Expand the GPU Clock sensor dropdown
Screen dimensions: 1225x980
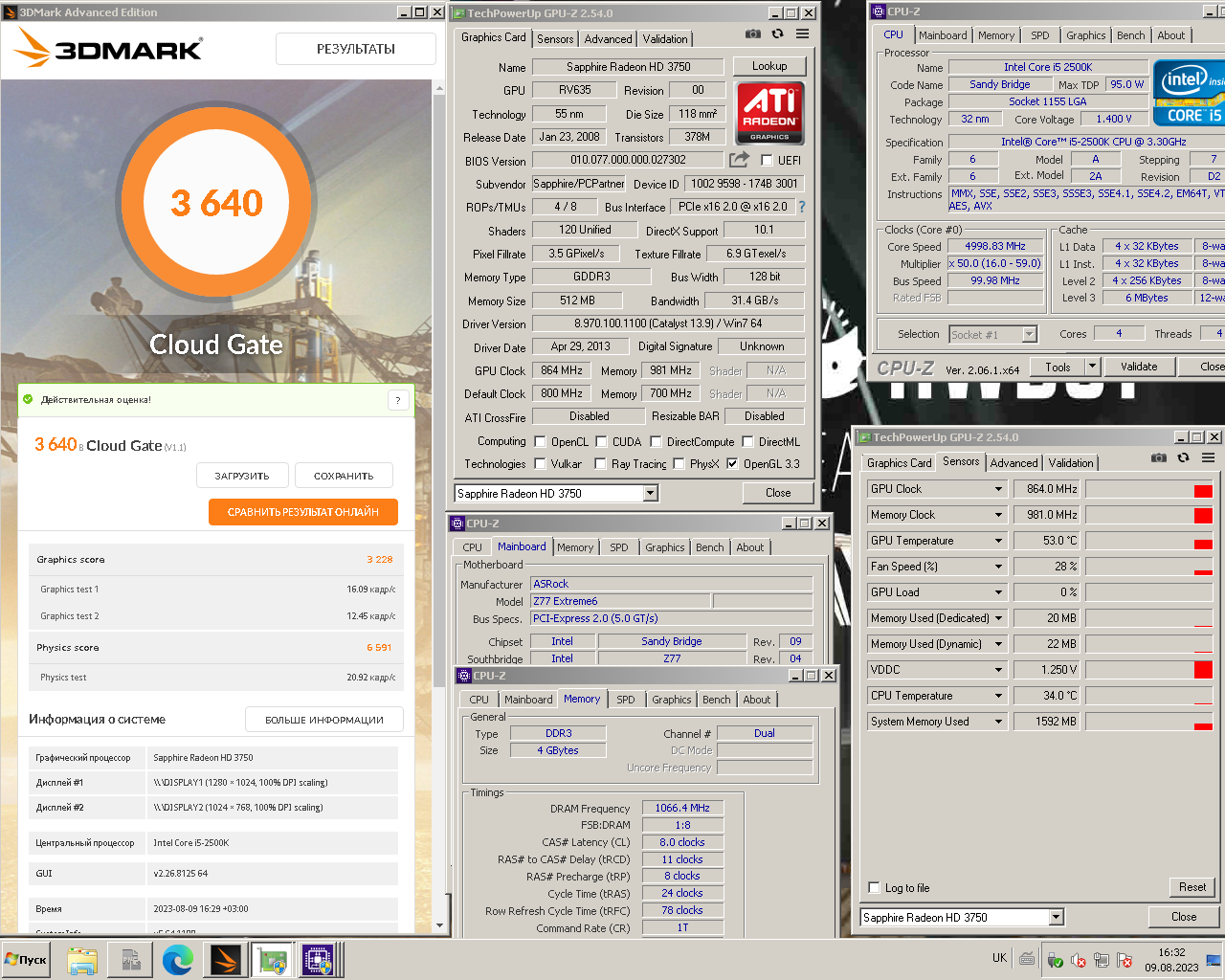[x=998, y=489]
